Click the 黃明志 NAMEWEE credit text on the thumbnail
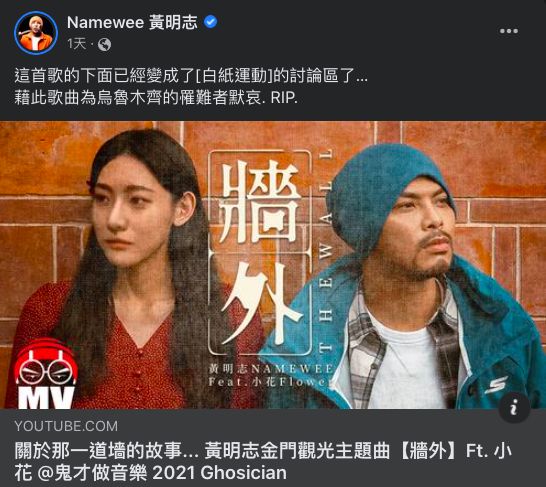This screenshot has height=487, width=546. (272, 369)
